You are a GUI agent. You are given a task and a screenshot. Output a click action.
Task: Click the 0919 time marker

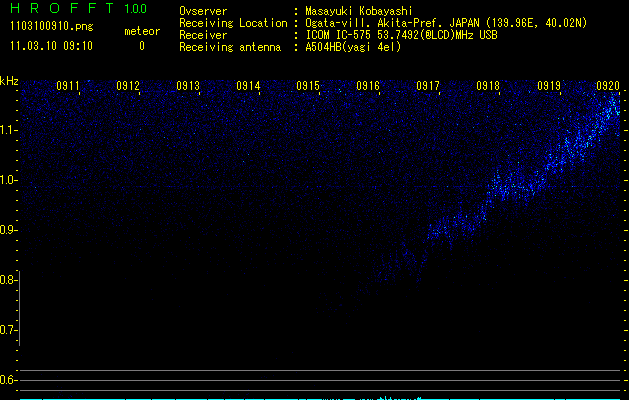549,86
